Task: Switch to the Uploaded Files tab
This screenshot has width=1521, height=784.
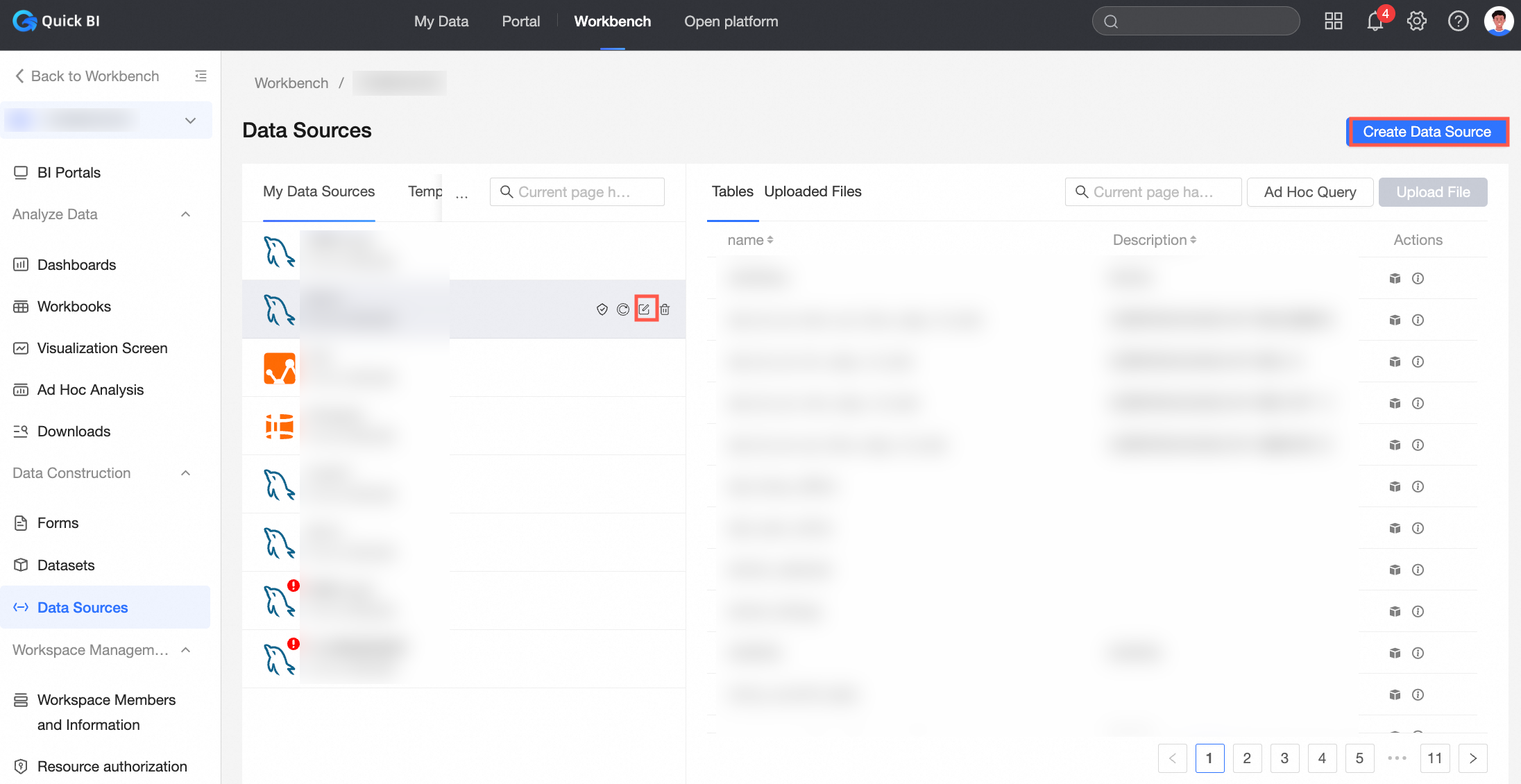Action: (813, 191)
